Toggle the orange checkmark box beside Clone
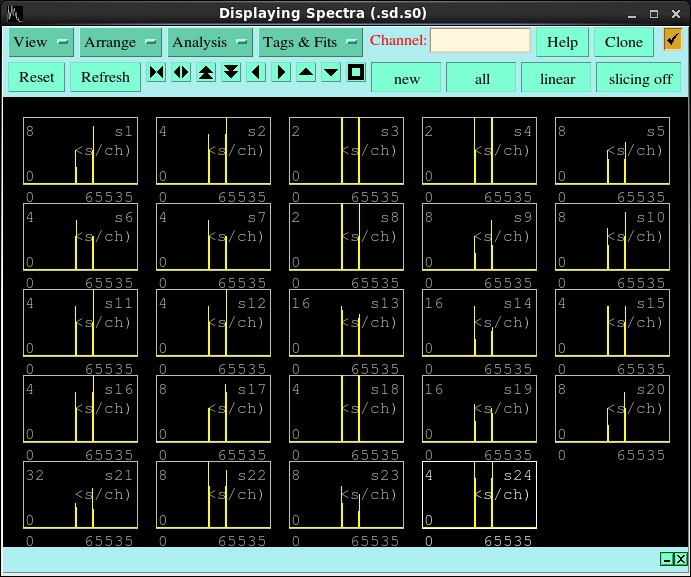 point(672,40)
